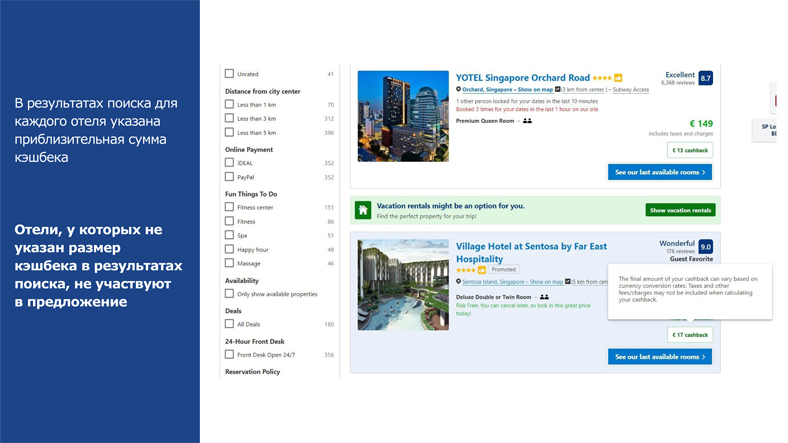Follow Orchard, Singapore – Show on map link

pos(508,89)
